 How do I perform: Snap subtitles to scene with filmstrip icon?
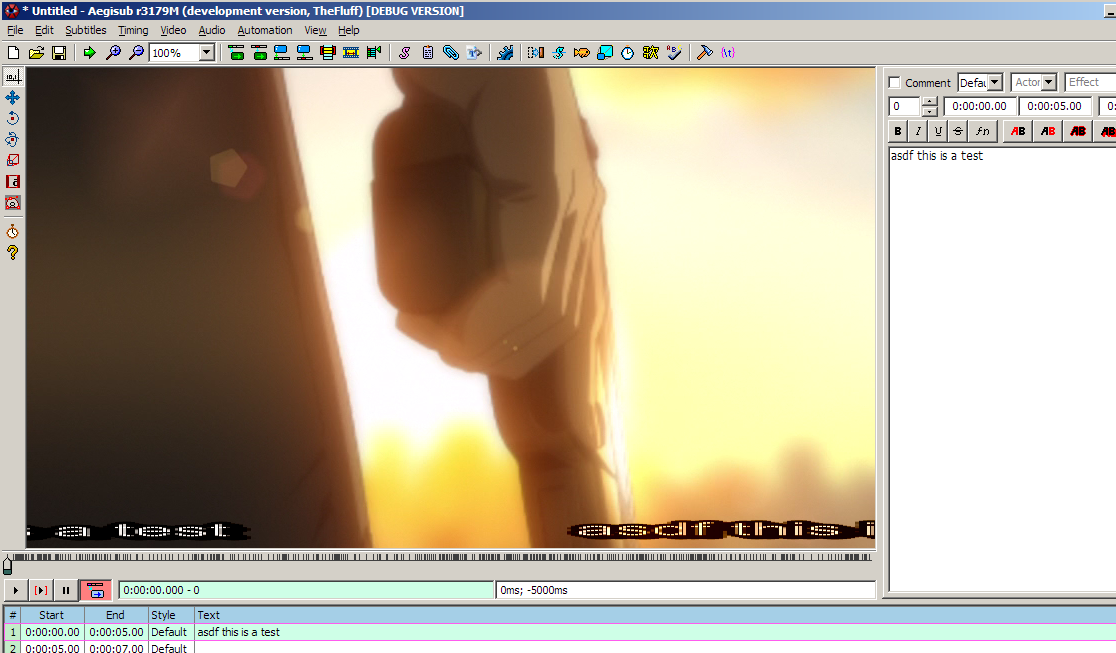pyautogui.click(x=351, y=53)
